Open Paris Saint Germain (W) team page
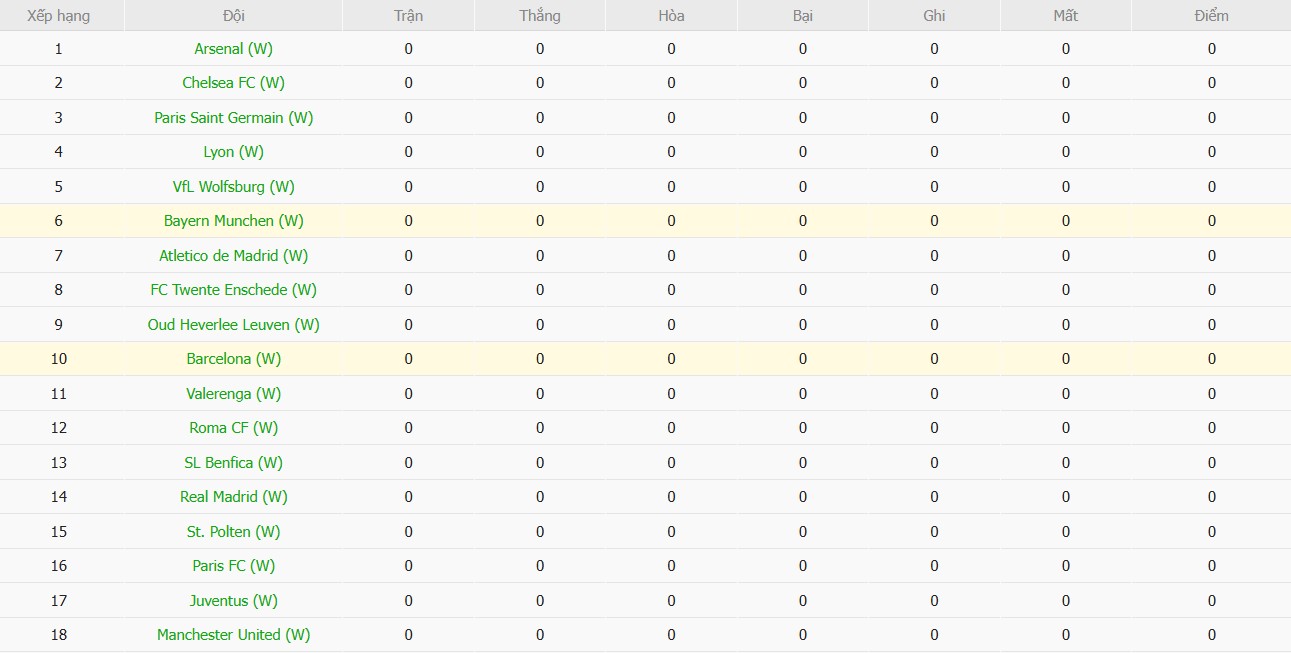 [233, 117]
